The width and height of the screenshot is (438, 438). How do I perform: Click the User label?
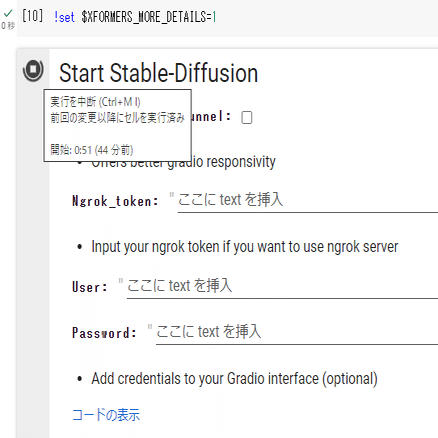(90, 287)
